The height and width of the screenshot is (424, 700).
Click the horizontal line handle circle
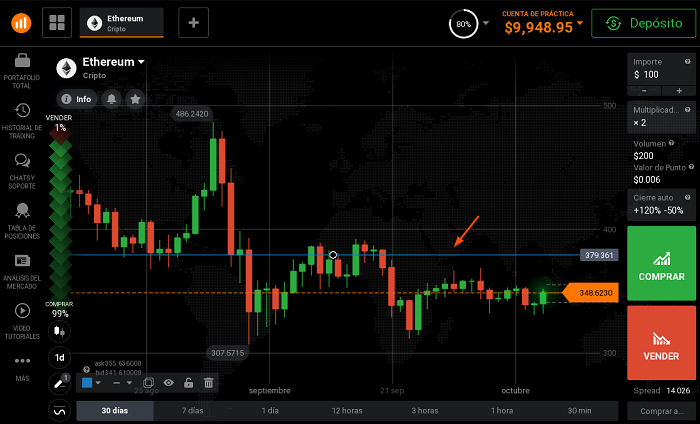(x=333, y=255)
